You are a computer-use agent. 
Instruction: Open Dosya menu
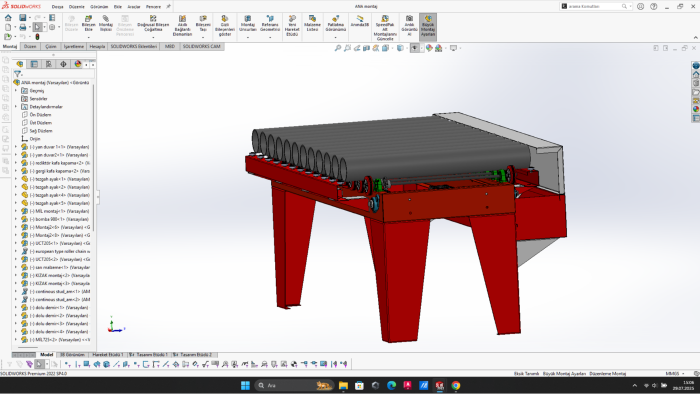click(x=58, y=7)
